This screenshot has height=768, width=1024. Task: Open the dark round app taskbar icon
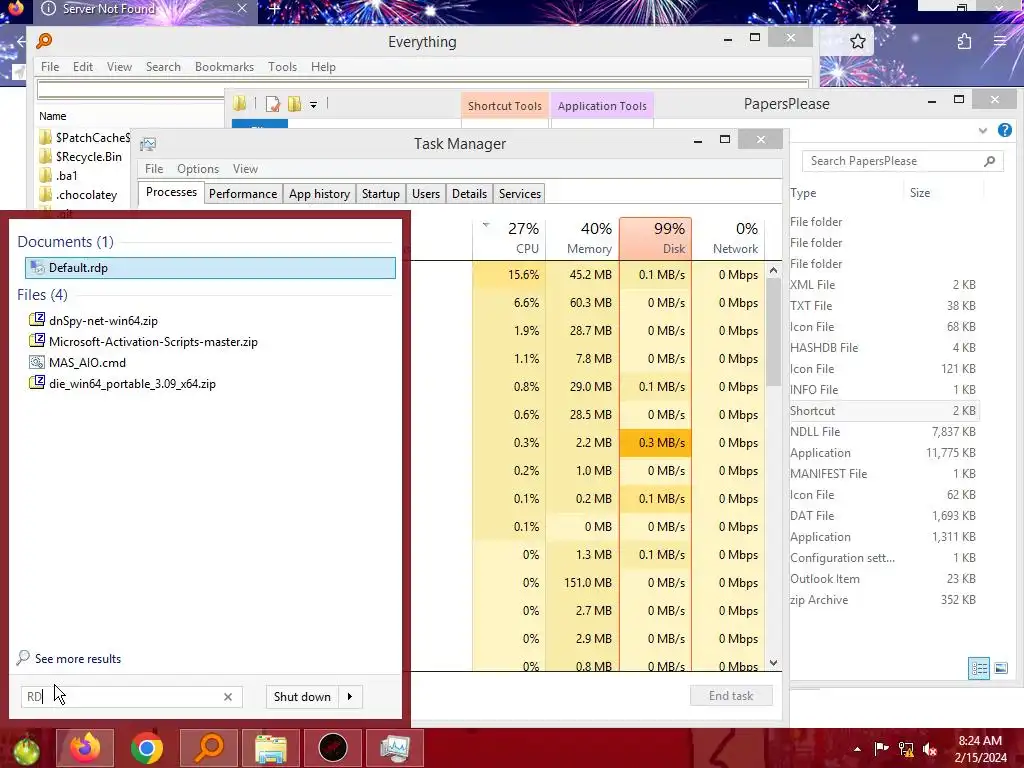click(333, 748)
